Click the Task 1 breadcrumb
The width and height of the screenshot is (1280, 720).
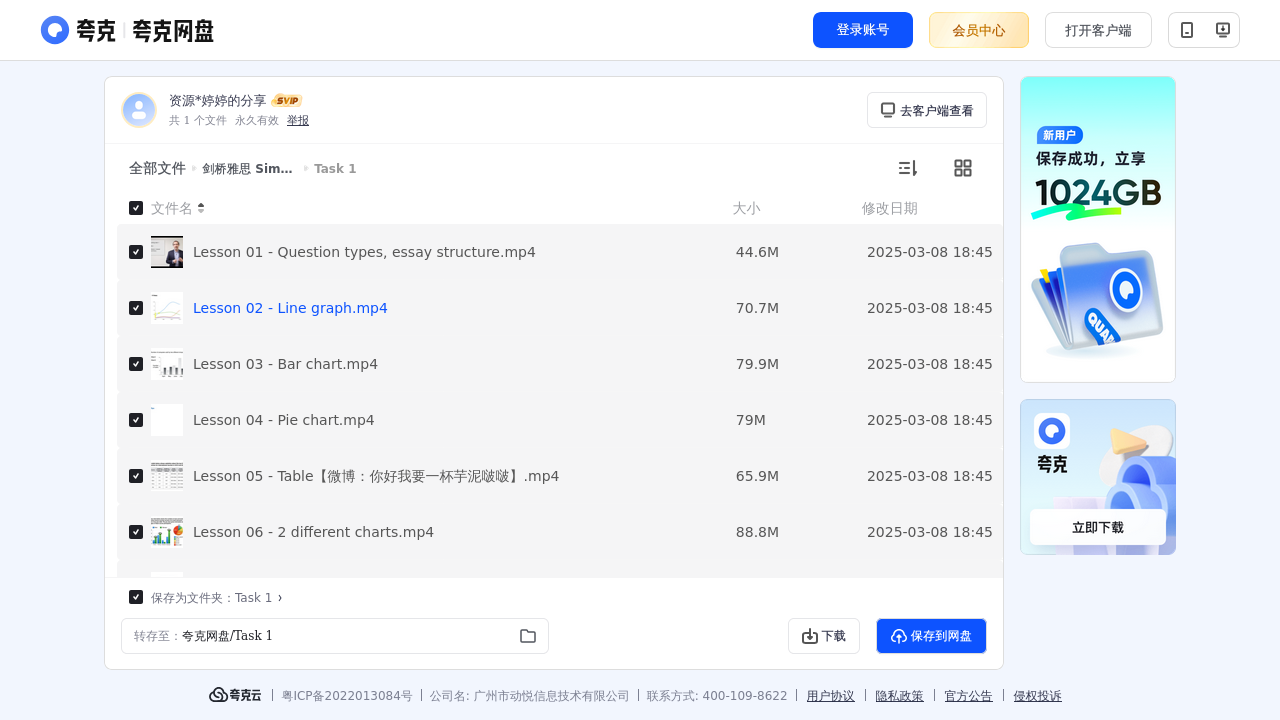[x=335, y=168]
